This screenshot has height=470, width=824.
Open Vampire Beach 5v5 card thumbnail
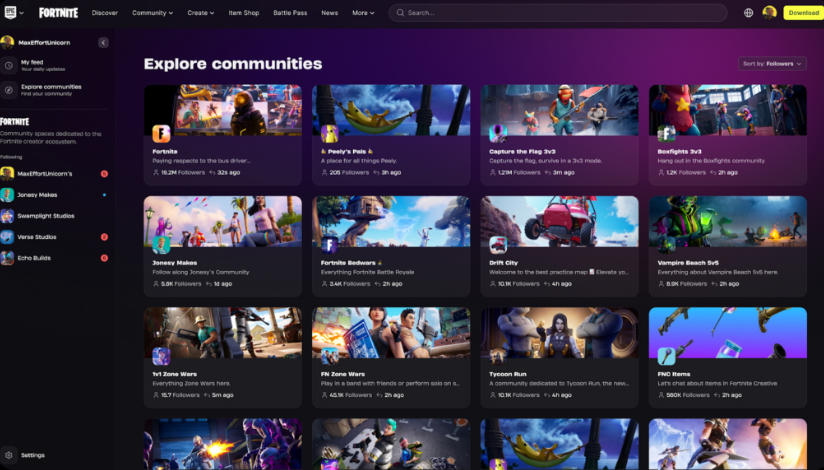[728, 221]
